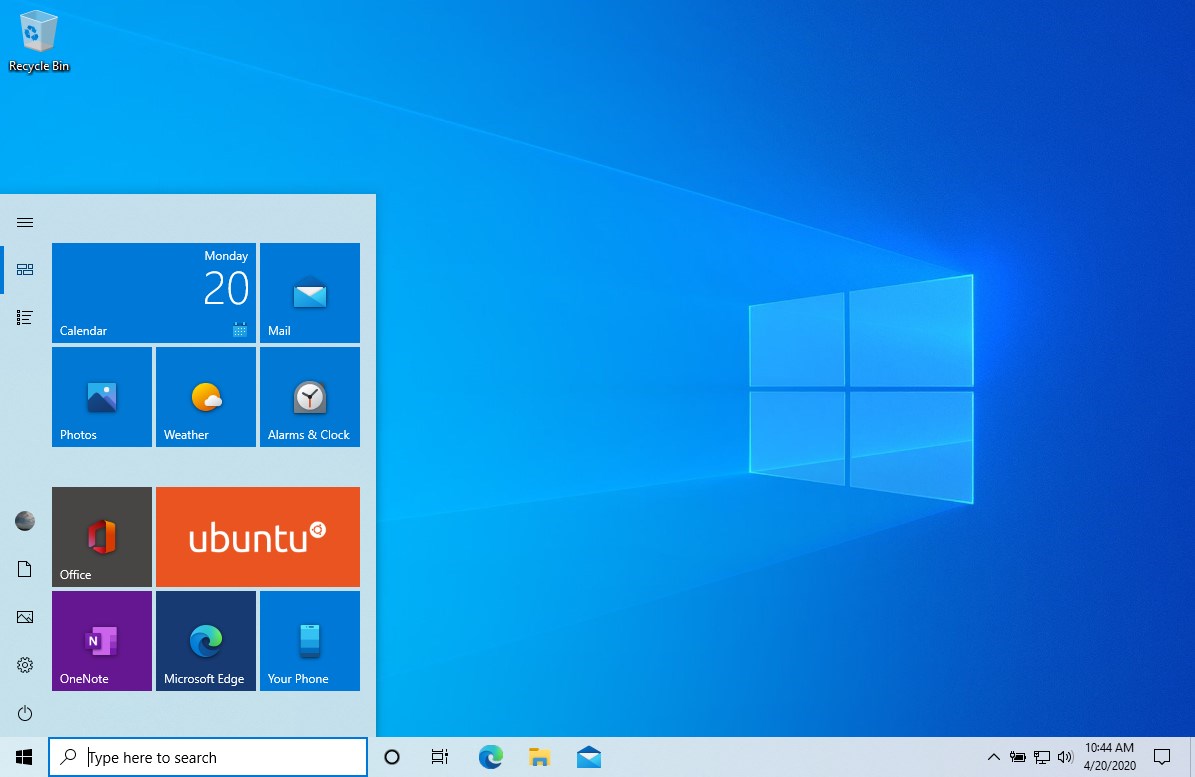1195x777 pixels.
Task: Expand hidden system tray icons
Action: 993,757
